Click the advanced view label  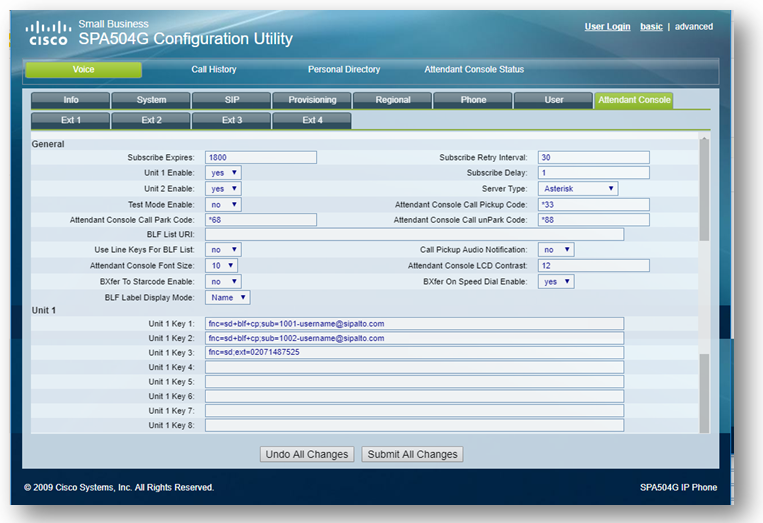coord(693,27)
